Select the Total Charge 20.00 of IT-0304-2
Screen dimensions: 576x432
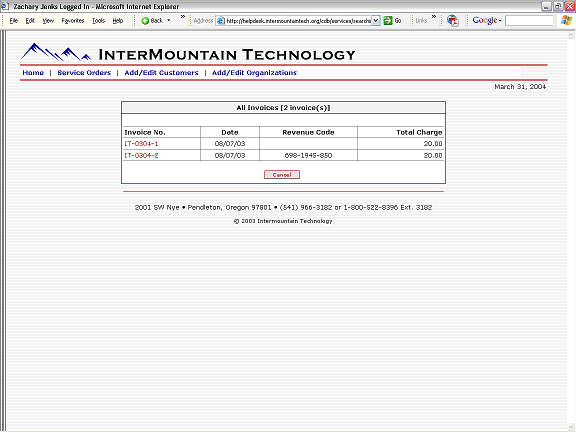(433, 155)
